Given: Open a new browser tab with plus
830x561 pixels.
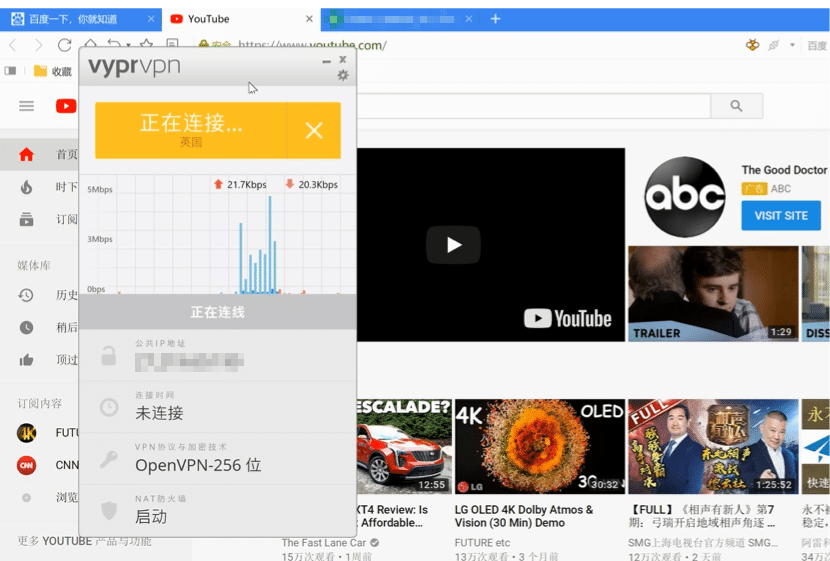Looking at the screenshot, I should [495, 19].
